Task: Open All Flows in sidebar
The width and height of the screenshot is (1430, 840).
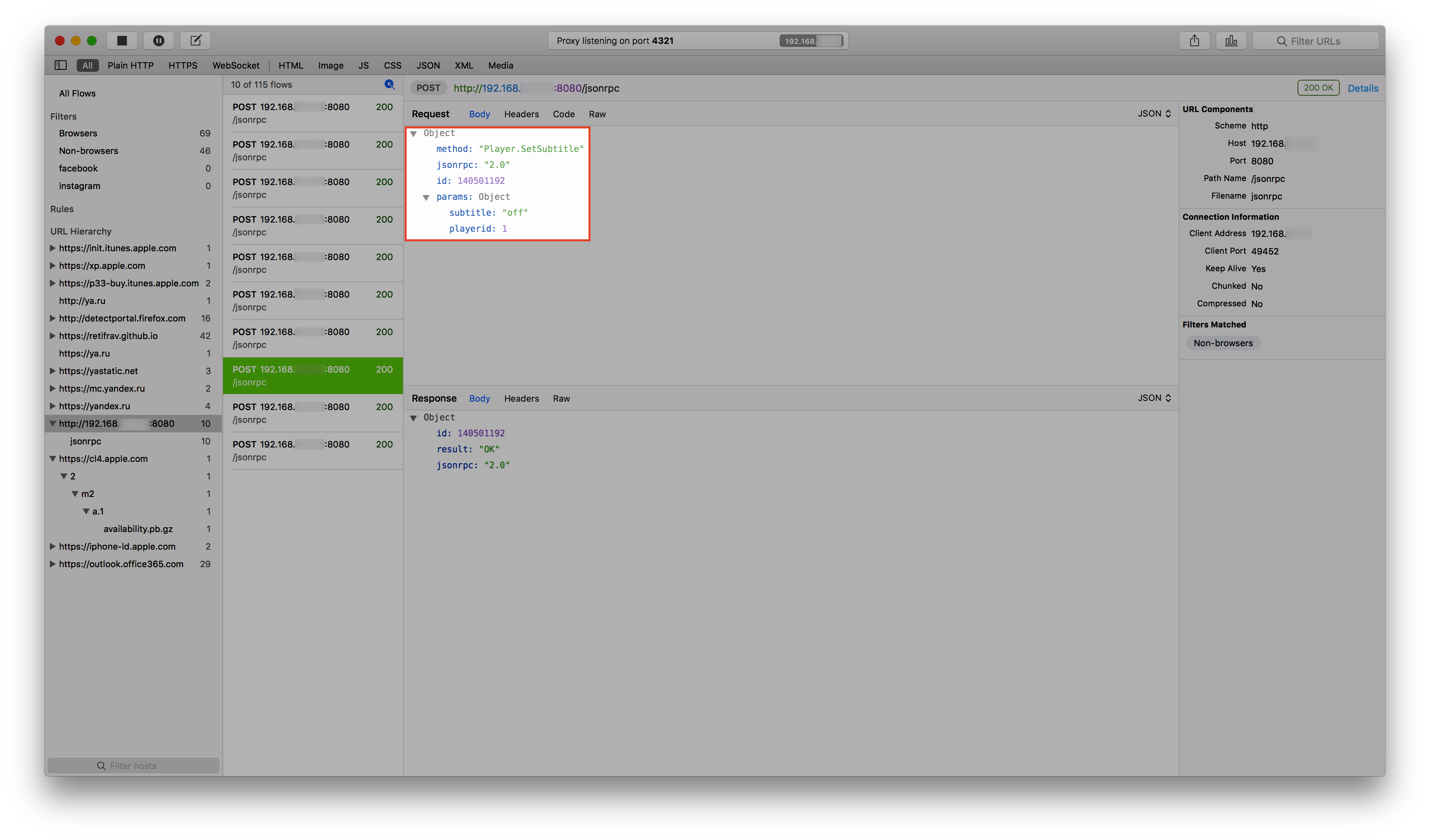Action: coord(77,94)
